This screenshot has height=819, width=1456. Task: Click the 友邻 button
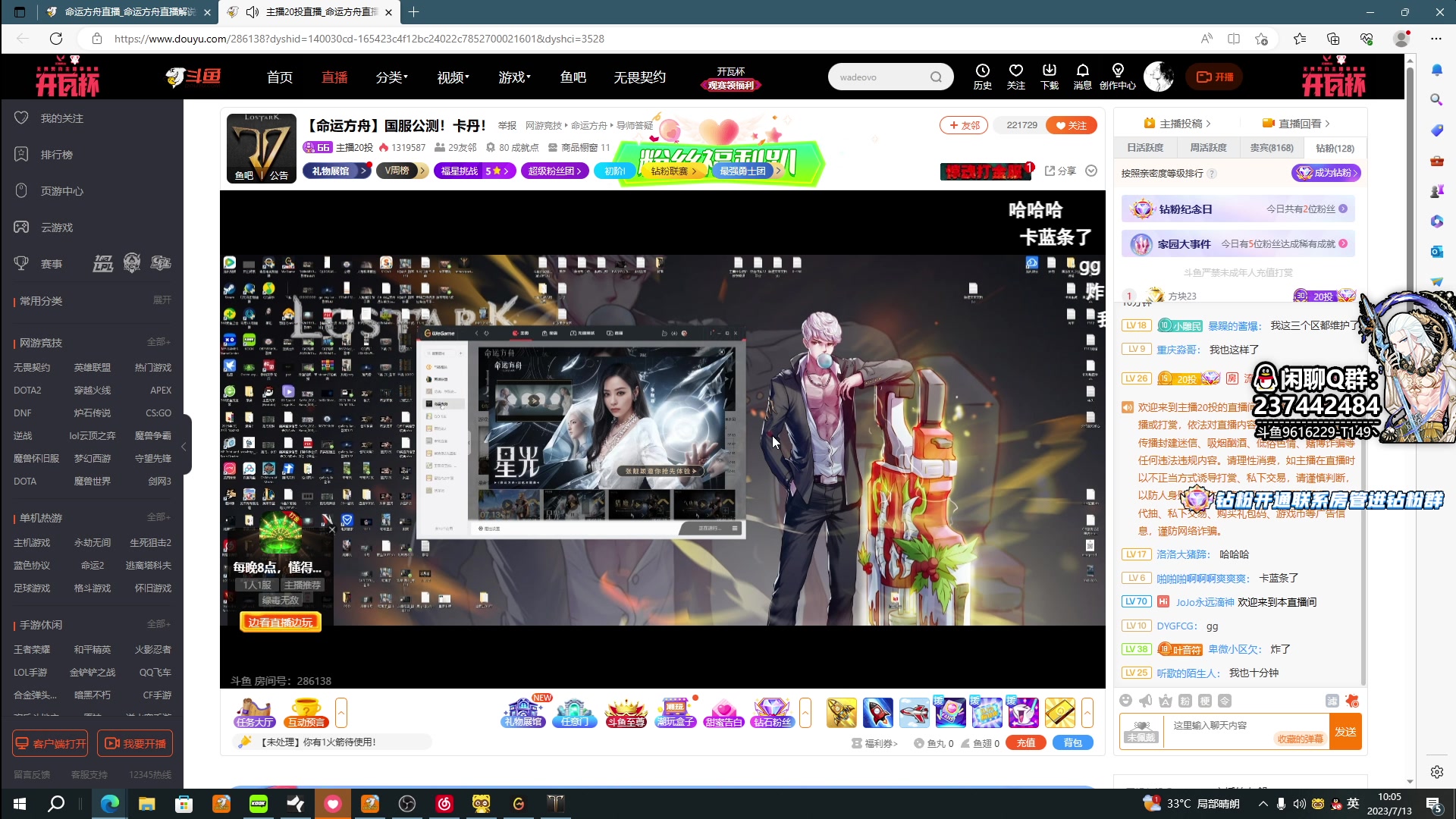964,125
